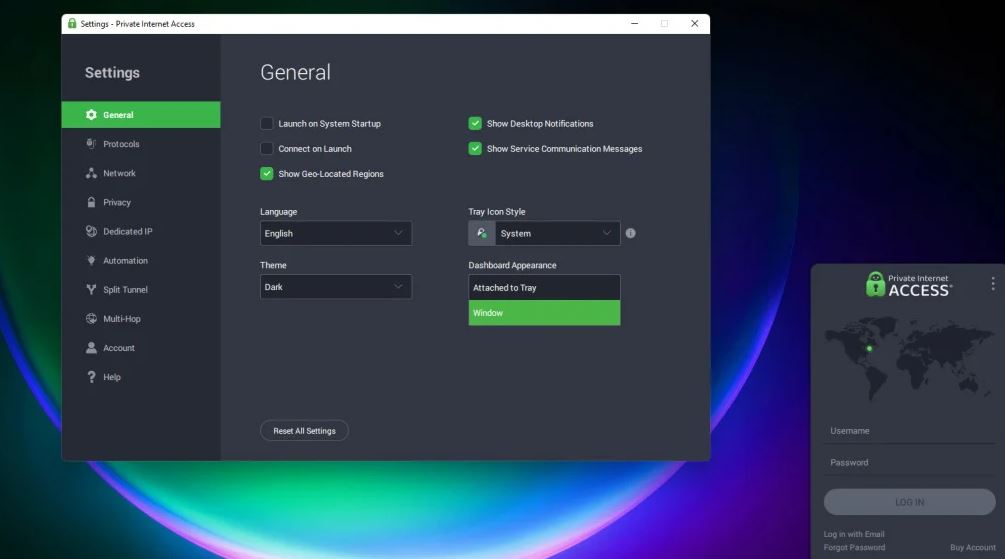Click the Password input field
The height and width of the screenshot is (559, 1005).
coord(909,462)
